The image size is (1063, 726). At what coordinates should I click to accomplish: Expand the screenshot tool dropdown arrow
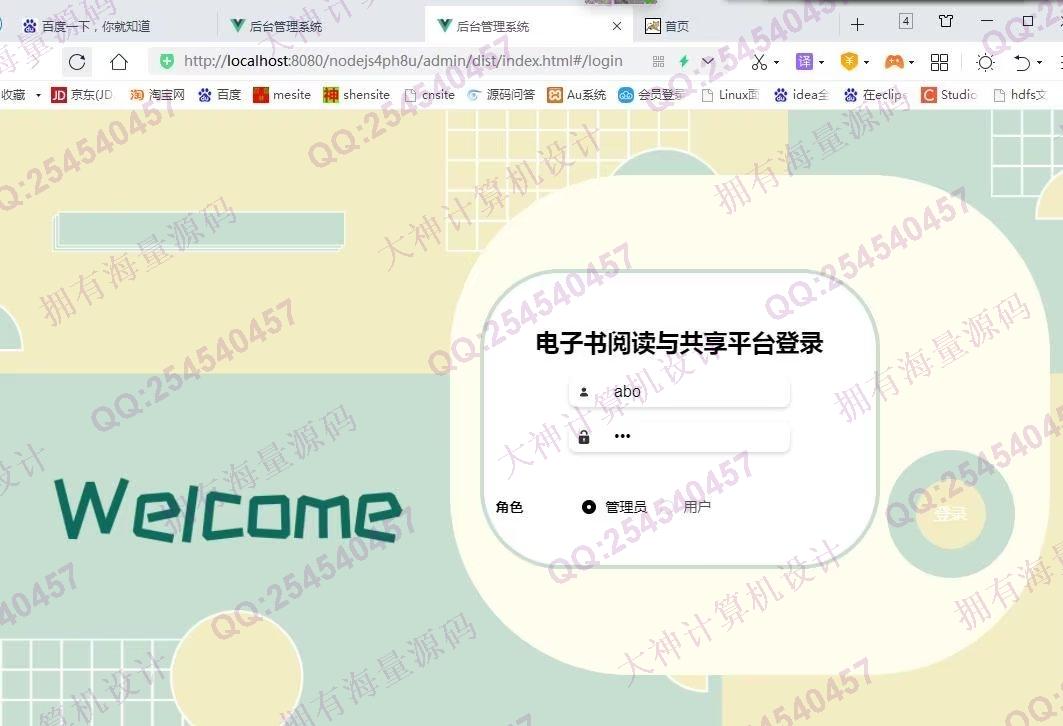click(x=776, y=62)
